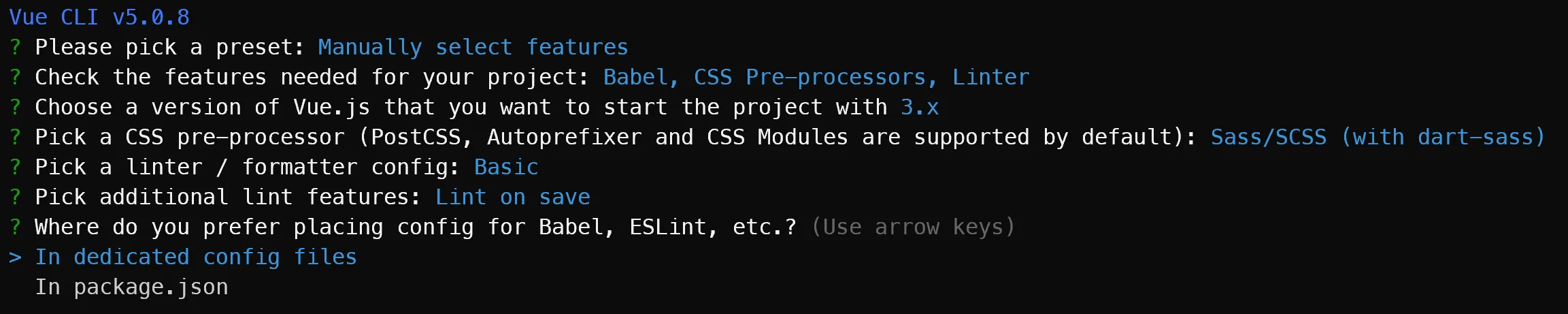Viewport: 1568px width, 314px height.
Task: Click the gray "(Use arrow keys)" hint
Action: pos(913,227)
